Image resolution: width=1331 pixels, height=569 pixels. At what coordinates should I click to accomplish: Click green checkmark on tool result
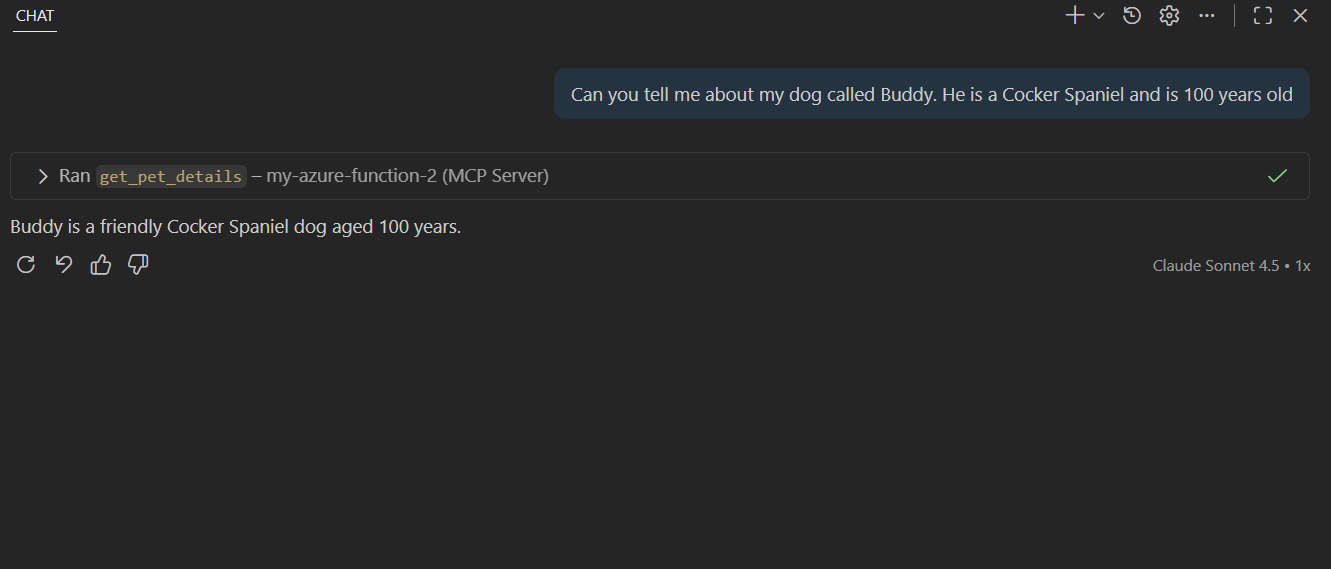pyautogui.click(x=1277, y=176)
